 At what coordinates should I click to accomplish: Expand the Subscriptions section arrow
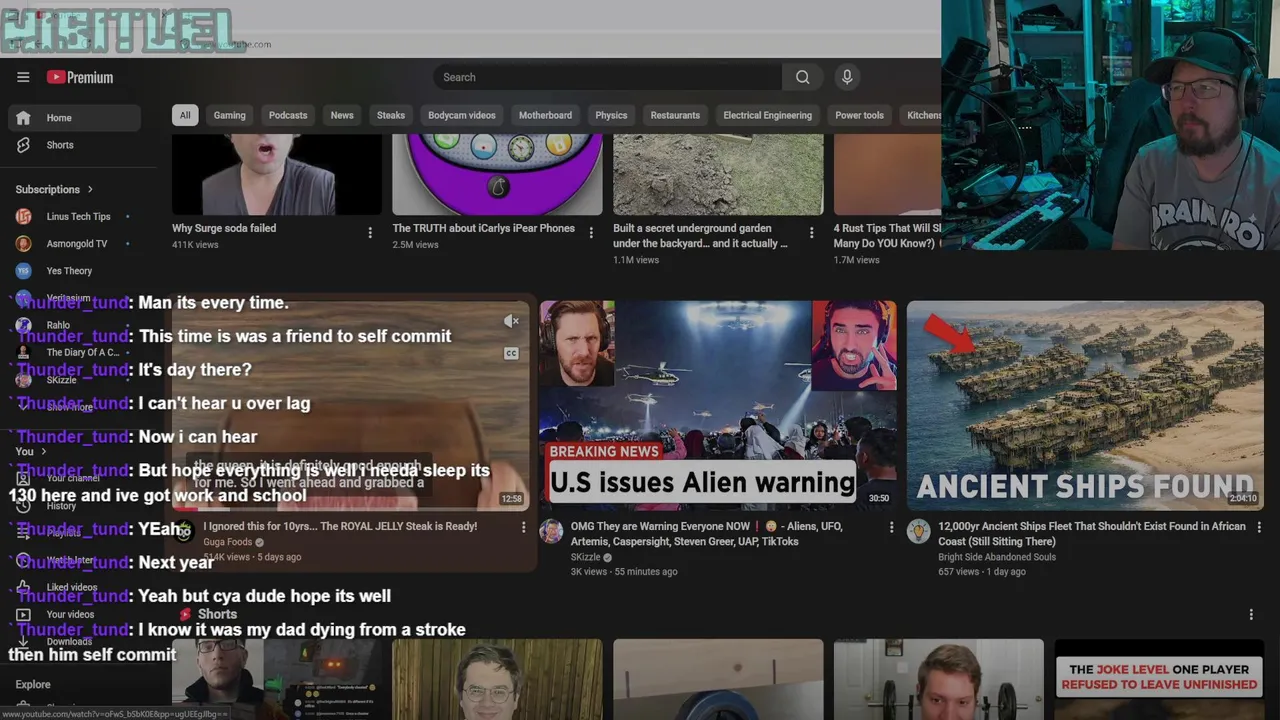[90, 189]
